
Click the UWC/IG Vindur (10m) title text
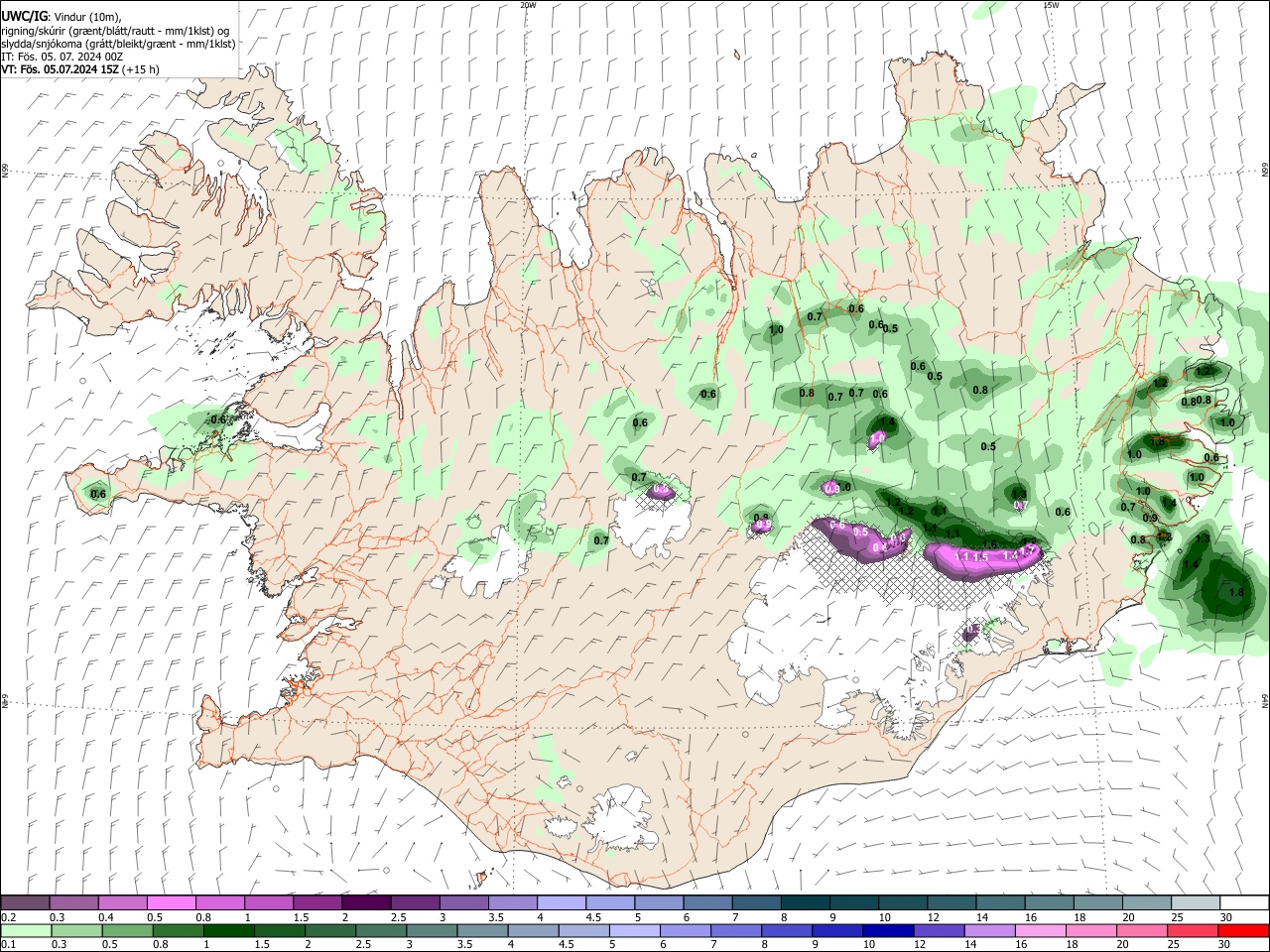click(61, 17)
